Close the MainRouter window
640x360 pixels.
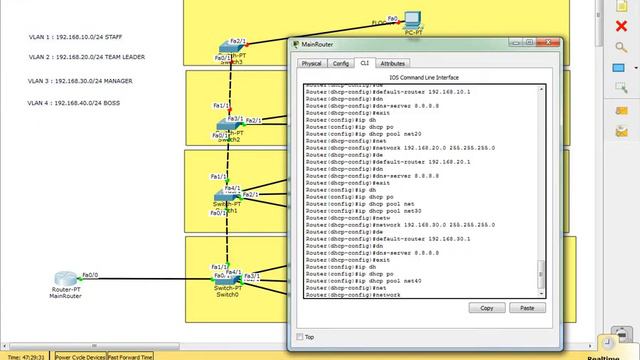coord(548,42)
